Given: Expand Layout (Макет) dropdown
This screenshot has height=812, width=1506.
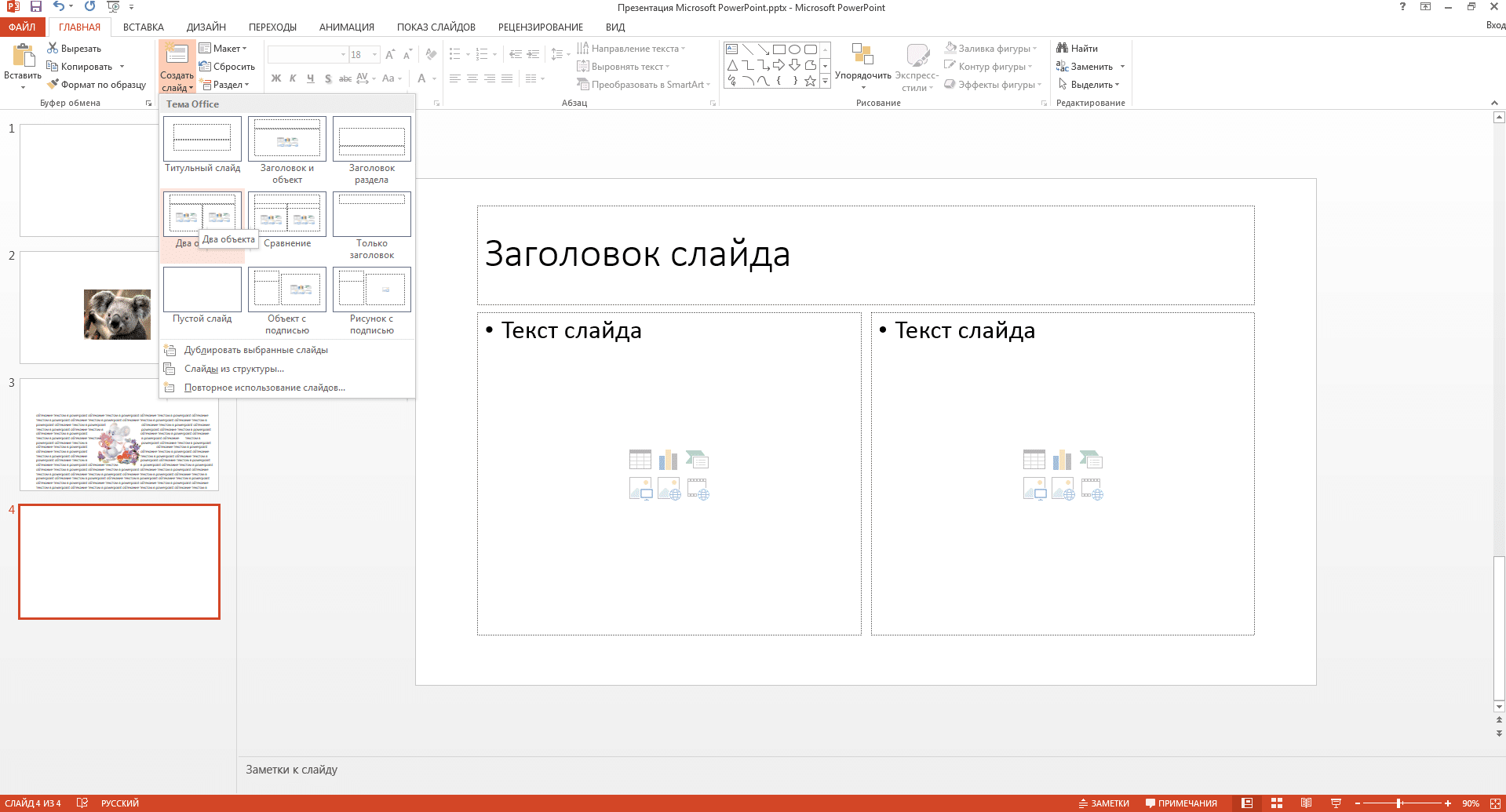Looking at the screenshot, I should pos(223,49).
